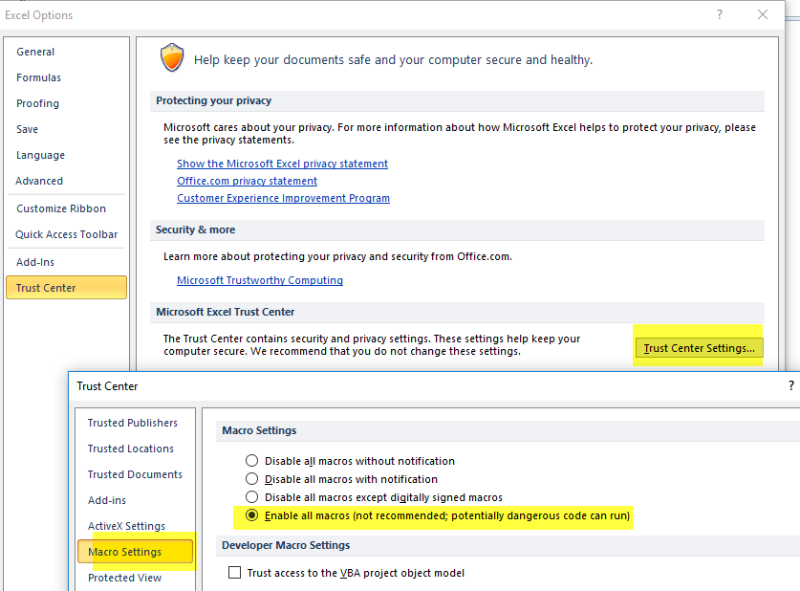The image size is (800, 591).
Task: Click Customer Experience Improvement Program link
Action: click(x=283, y=198)
